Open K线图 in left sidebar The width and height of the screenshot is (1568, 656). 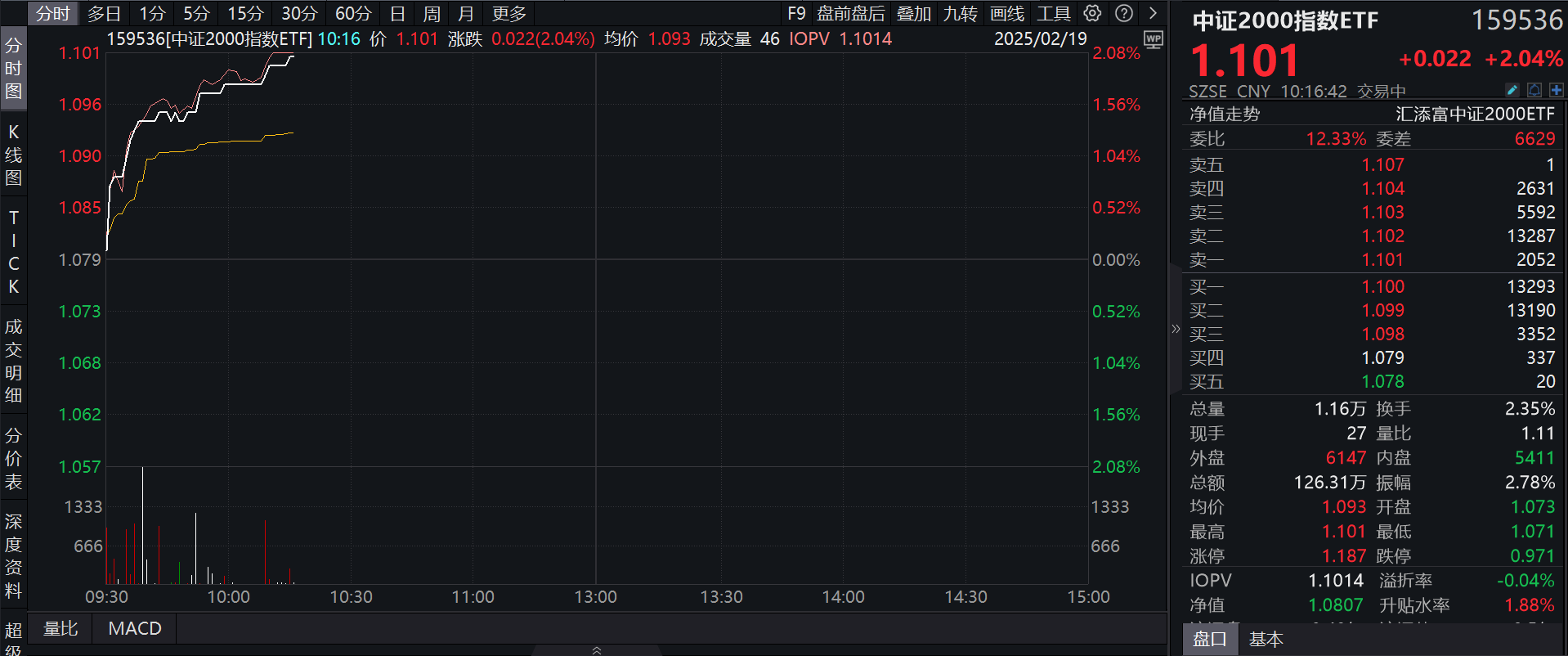pyautogui.click(x=13, y=155)
